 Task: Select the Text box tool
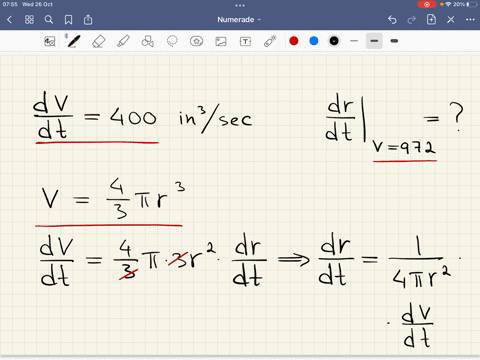[245, 41]
